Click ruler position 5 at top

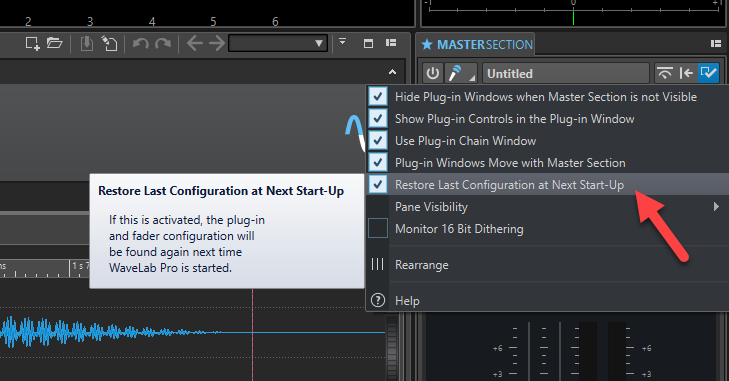coord(213,21)
